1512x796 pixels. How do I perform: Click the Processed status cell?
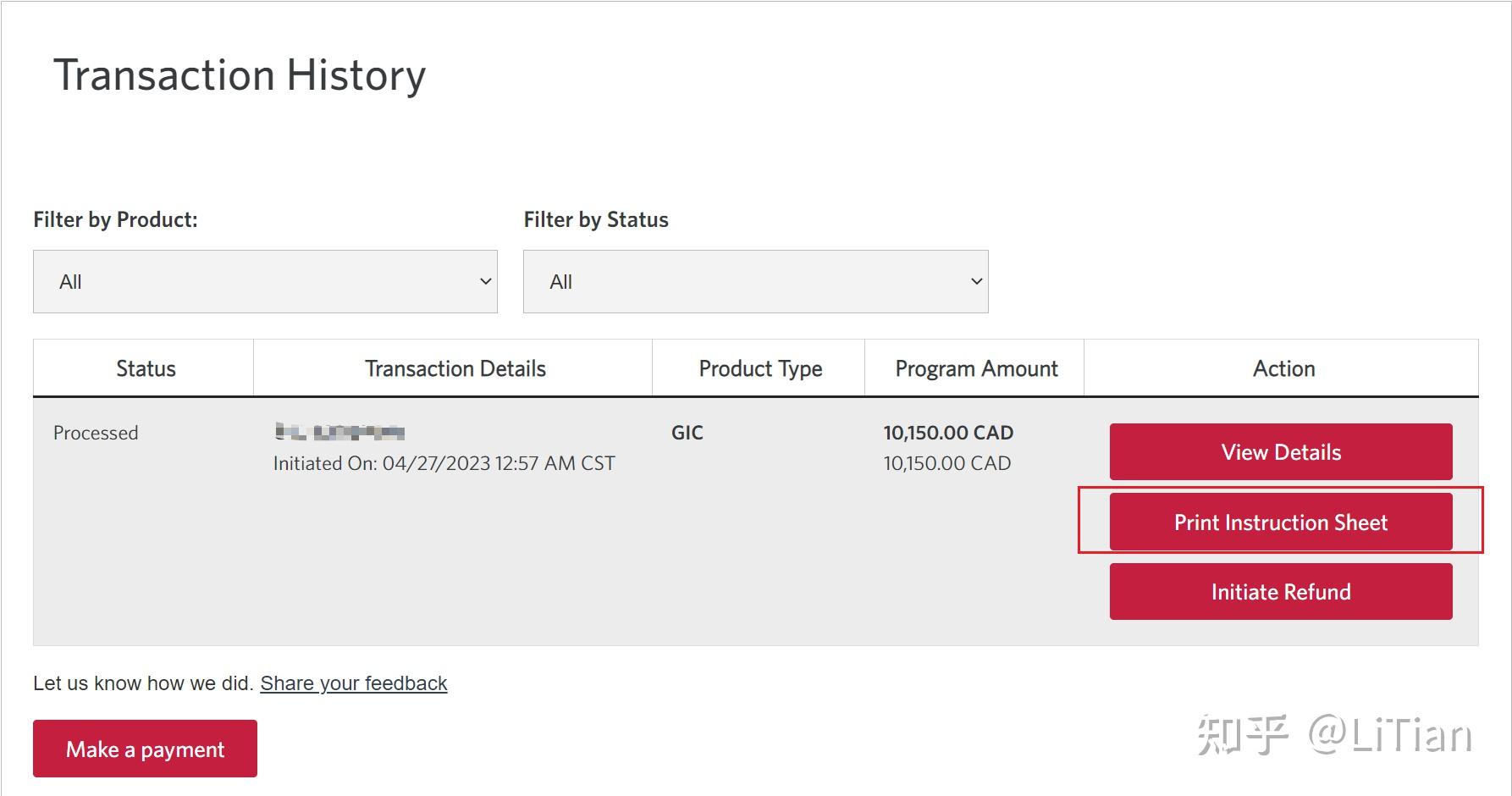click(x=96, y=433)
